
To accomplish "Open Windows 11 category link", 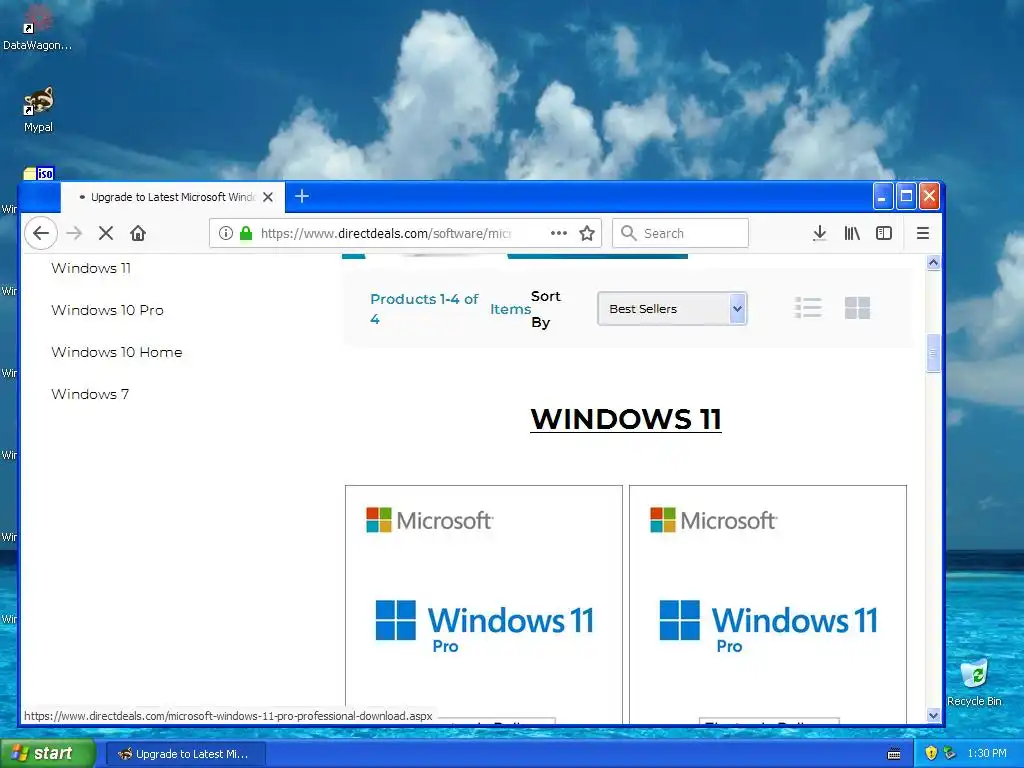I will 91,268.
